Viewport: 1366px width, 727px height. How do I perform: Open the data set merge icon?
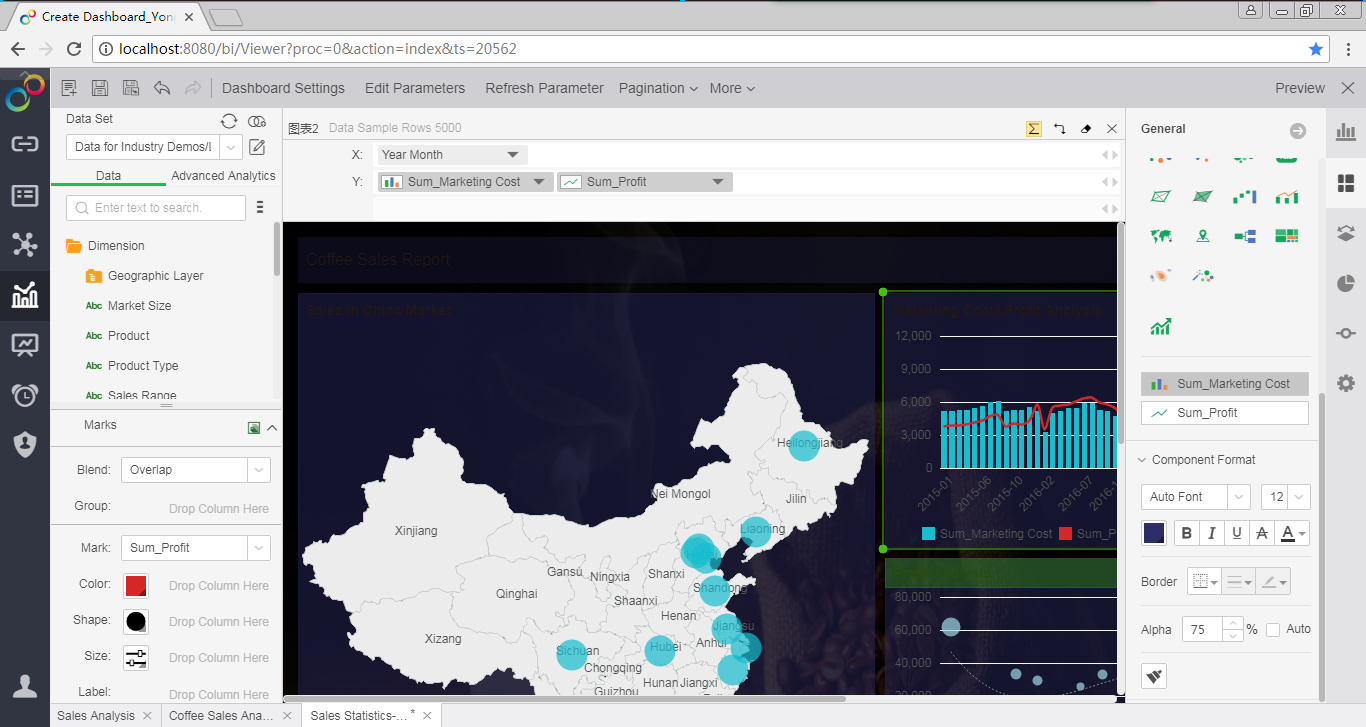[257, 121]
